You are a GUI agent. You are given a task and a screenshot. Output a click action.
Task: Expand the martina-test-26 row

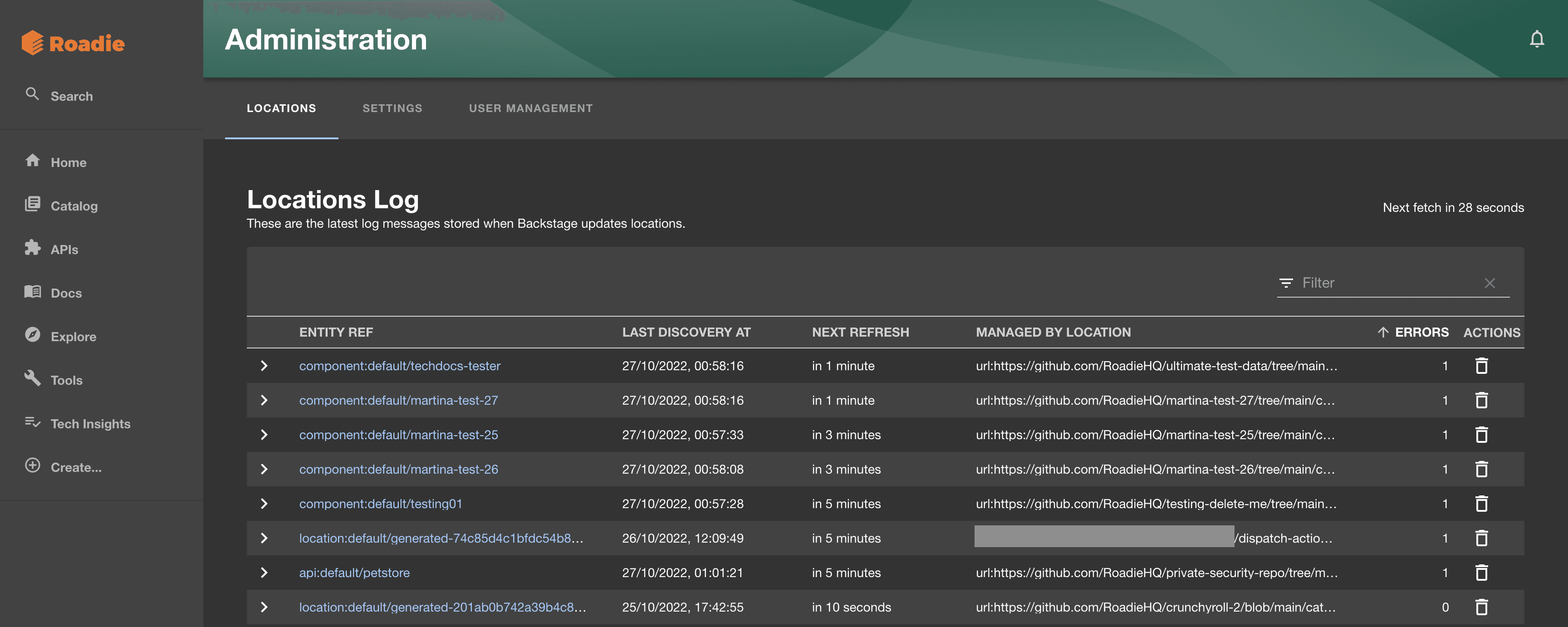pyautogui.click(x=264, y=469)
